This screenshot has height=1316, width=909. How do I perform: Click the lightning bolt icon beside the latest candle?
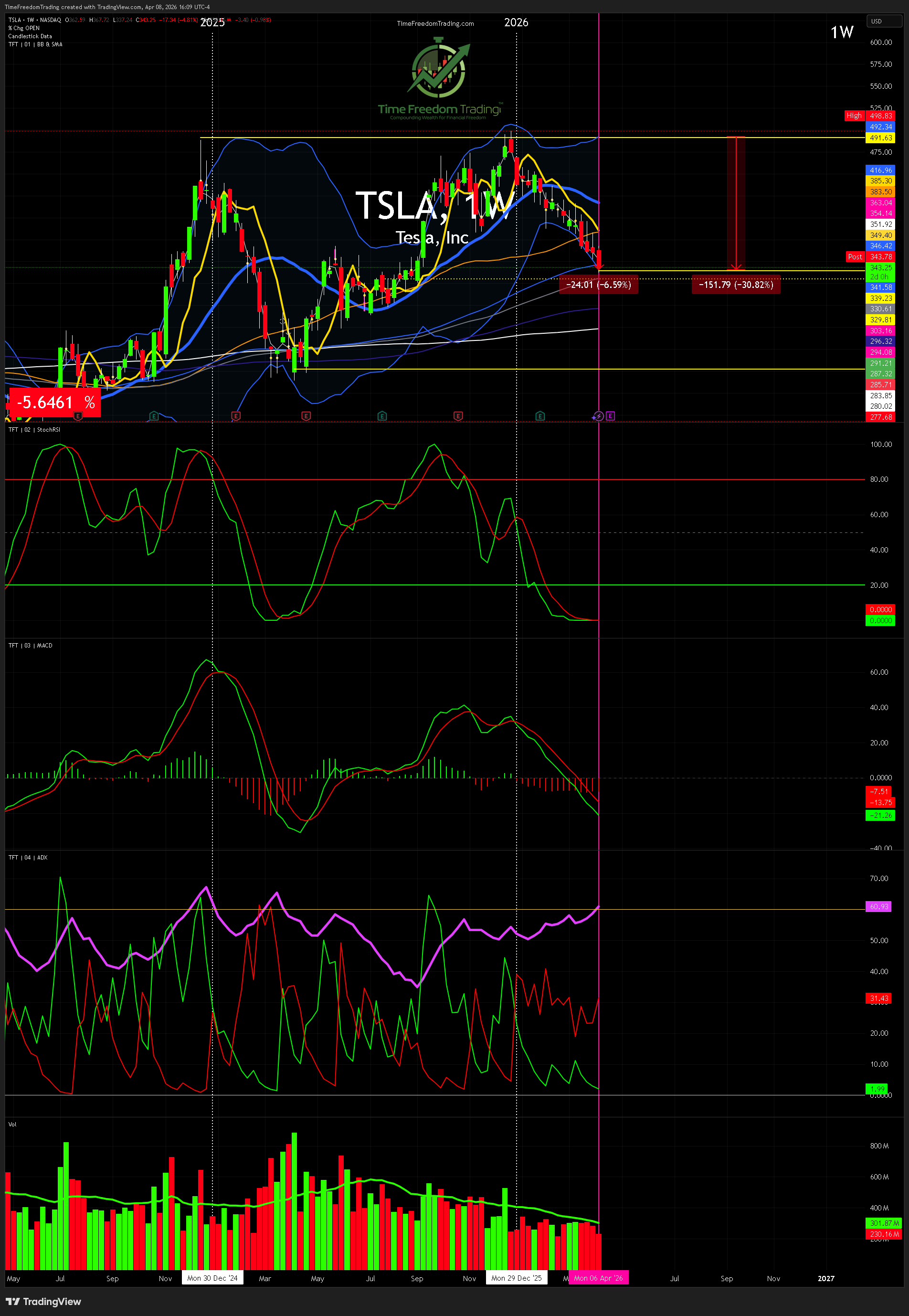coord(597,416)
